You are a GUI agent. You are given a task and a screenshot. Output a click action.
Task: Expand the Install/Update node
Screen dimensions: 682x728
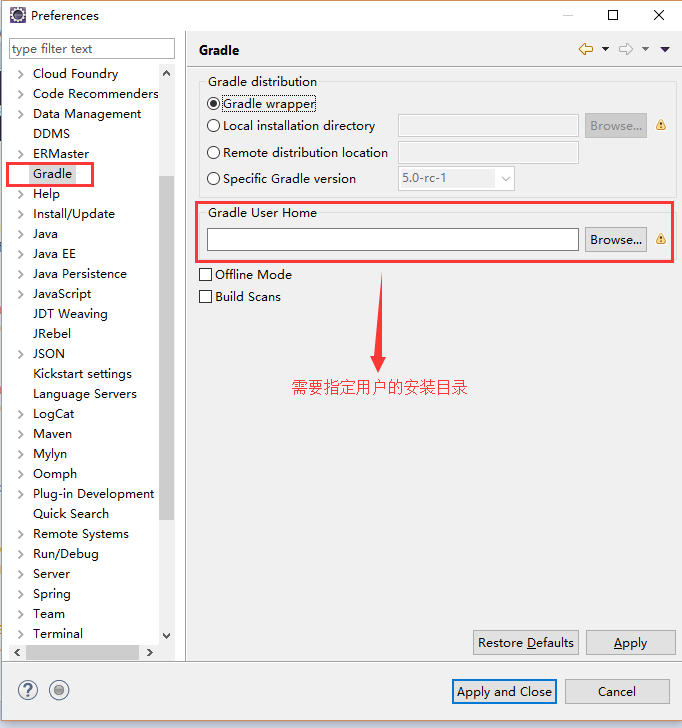coord(20,214)
